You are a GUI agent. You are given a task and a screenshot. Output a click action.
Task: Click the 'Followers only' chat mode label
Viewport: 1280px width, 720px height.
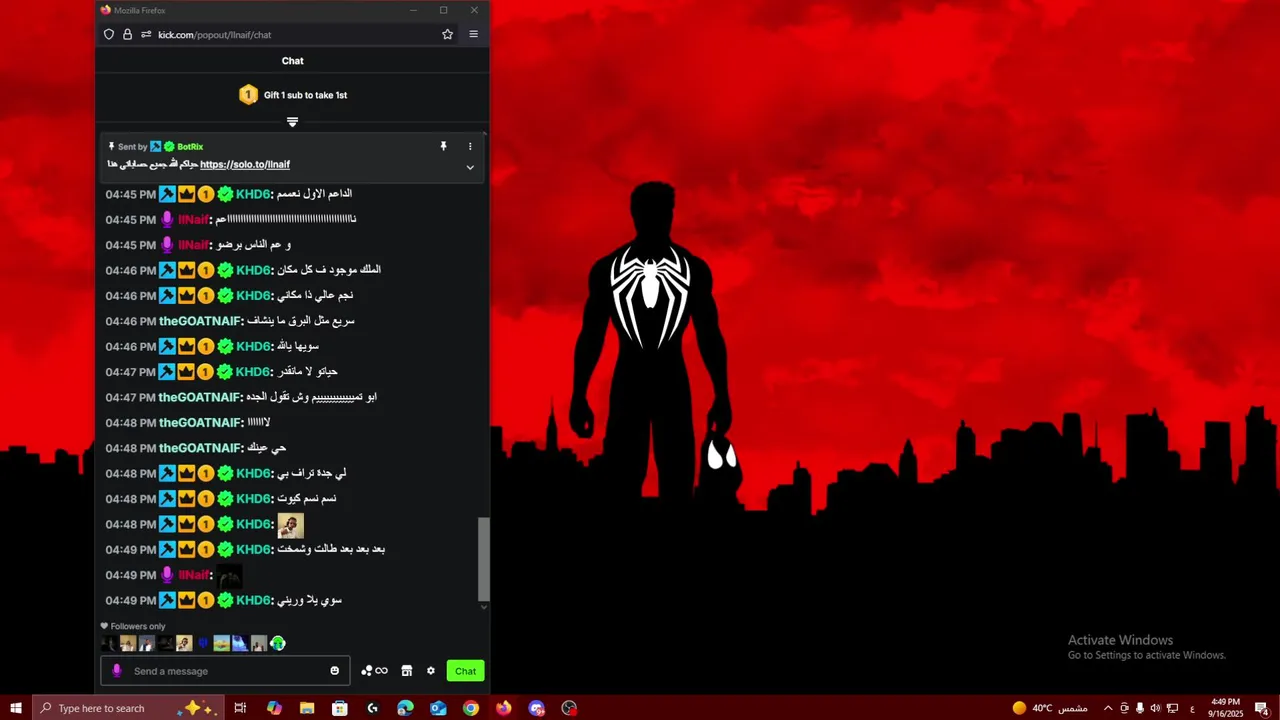coord(138,626)
